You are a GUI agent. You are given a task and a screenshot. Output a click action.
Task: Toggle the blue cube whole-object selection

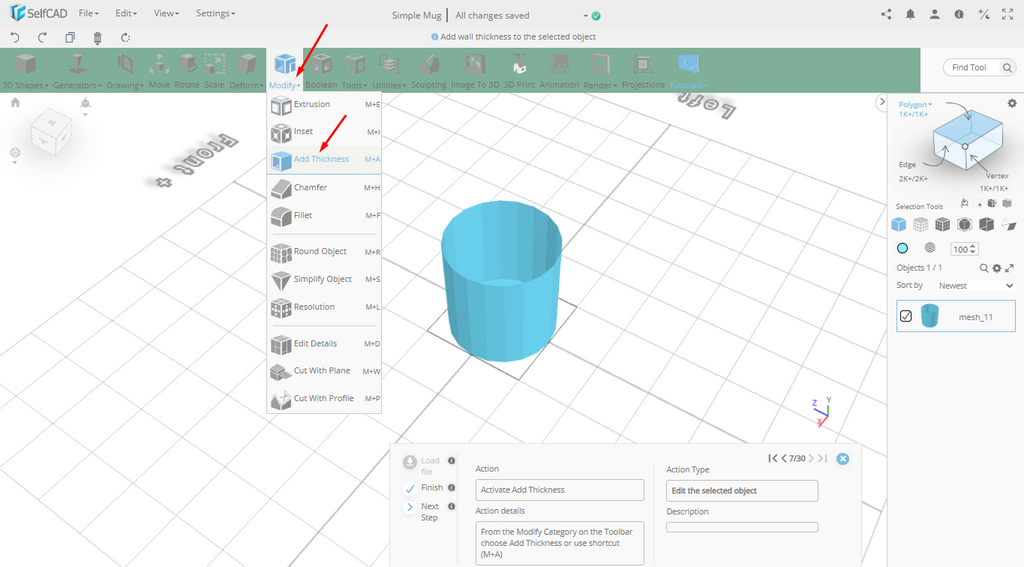tap(899, 225)
